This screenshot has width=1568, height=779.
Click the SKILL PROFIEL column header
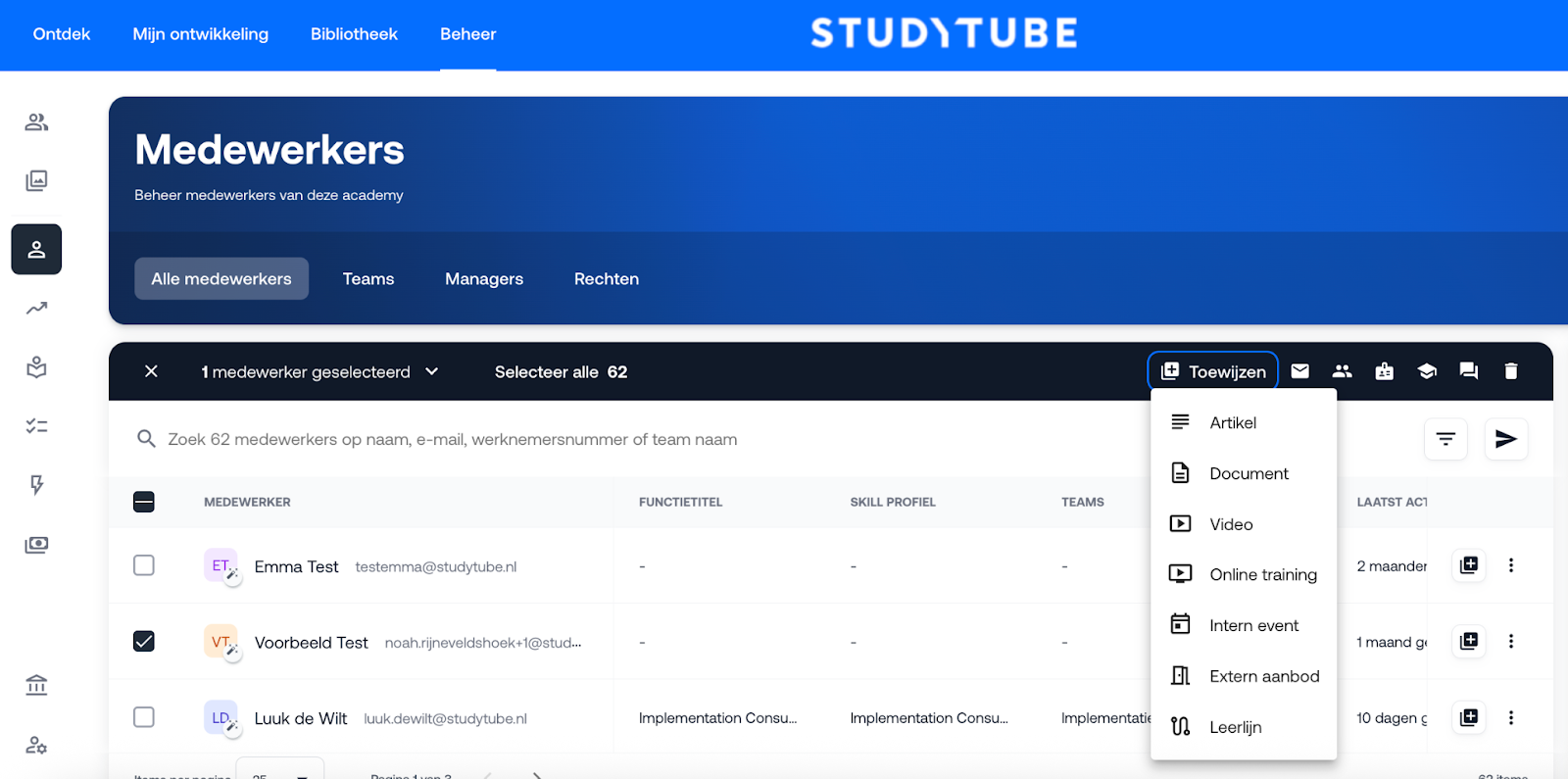(x=893, y=502)
